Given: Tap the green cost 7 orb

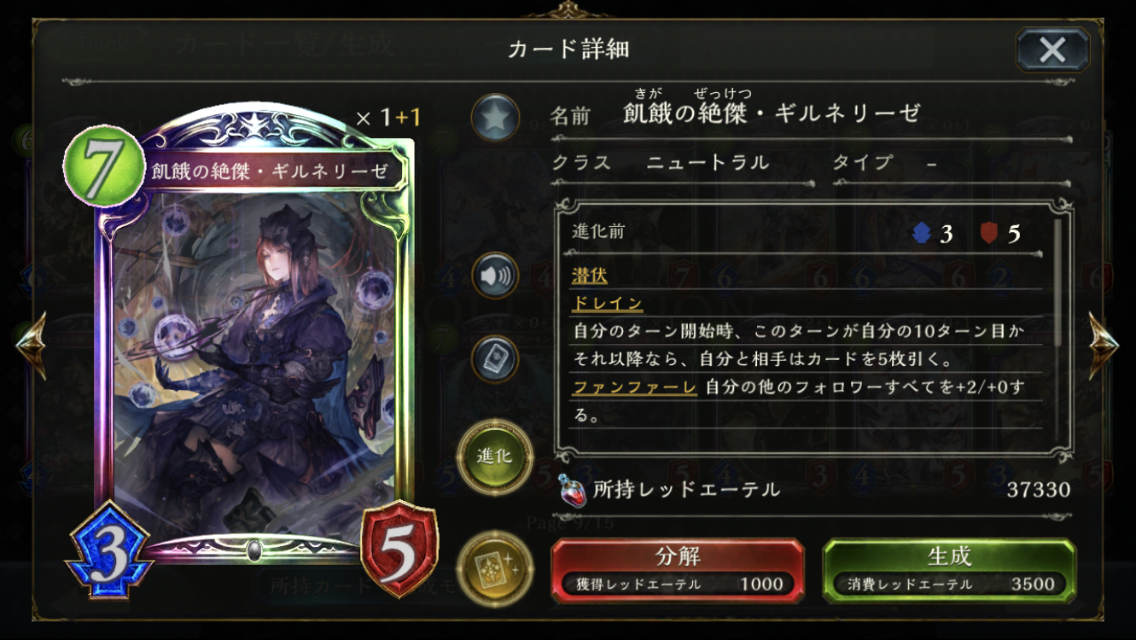Looking at the screenshot, I should pyautogui.click(x=104, y=166).
